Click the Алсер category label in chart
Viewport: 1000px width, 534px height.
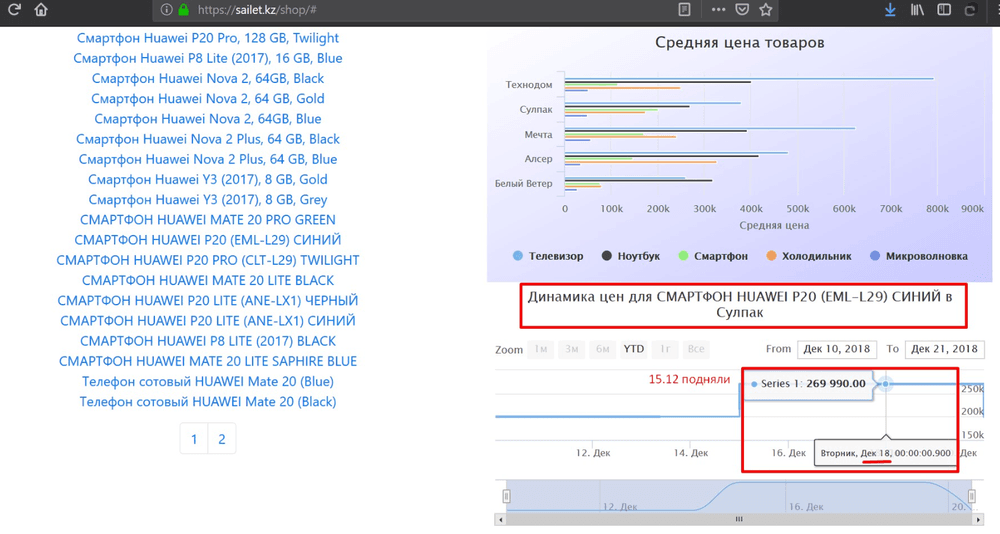pos(538,159)
